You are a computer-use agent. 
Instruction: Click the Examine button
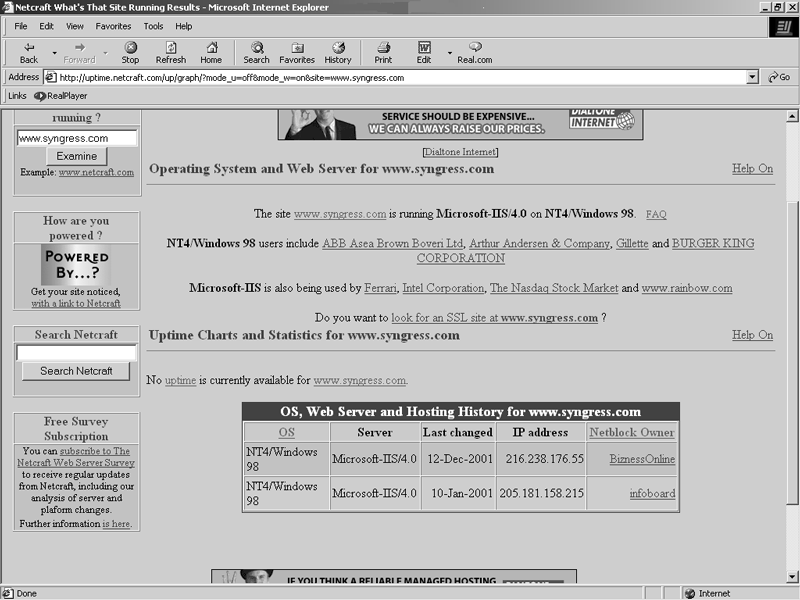[77, 156]
